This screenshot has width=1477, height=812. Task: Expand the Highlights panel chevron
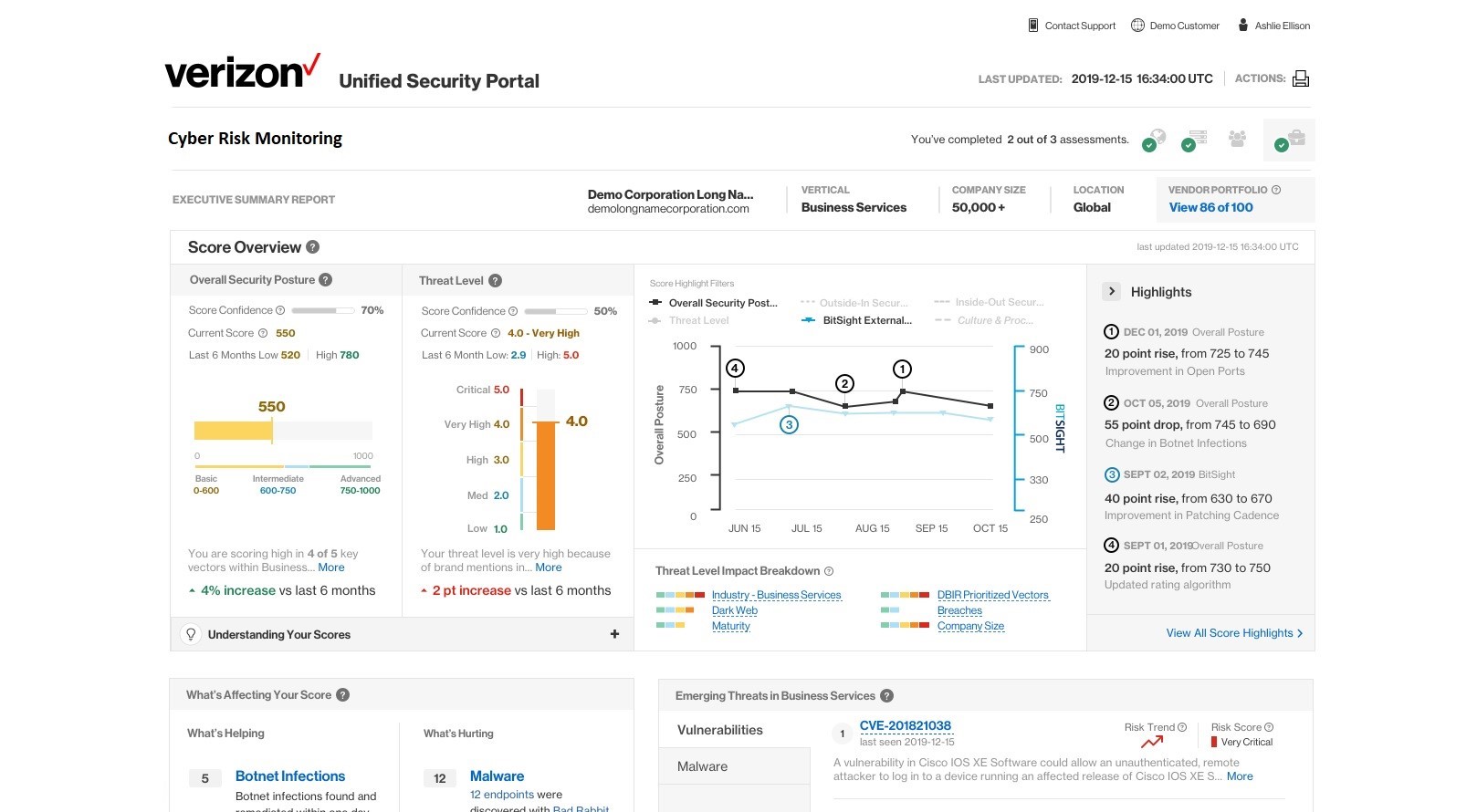pos(1112,291)
